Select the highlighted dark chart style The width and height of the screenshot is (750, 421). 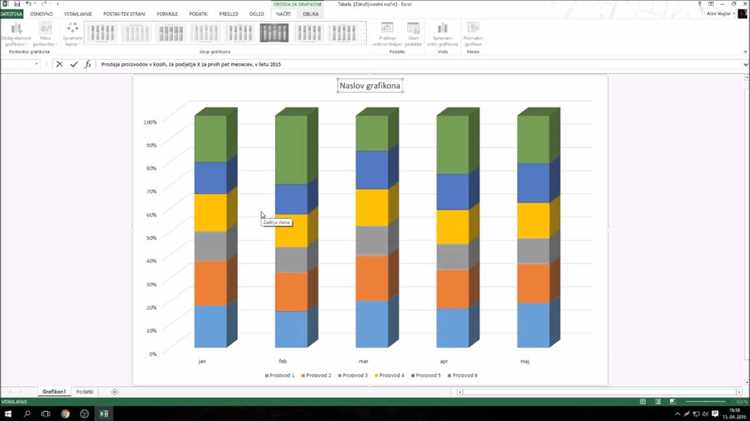[274, 33]
